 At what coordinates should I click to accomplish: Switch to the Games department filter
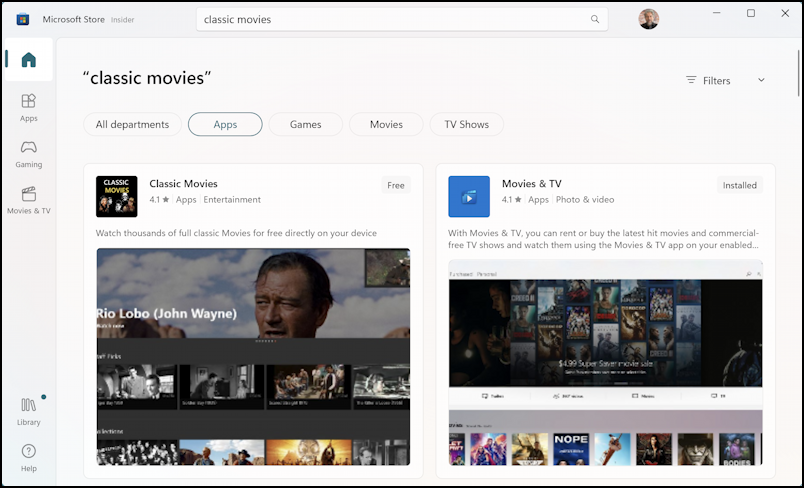(x=306, y=124)
